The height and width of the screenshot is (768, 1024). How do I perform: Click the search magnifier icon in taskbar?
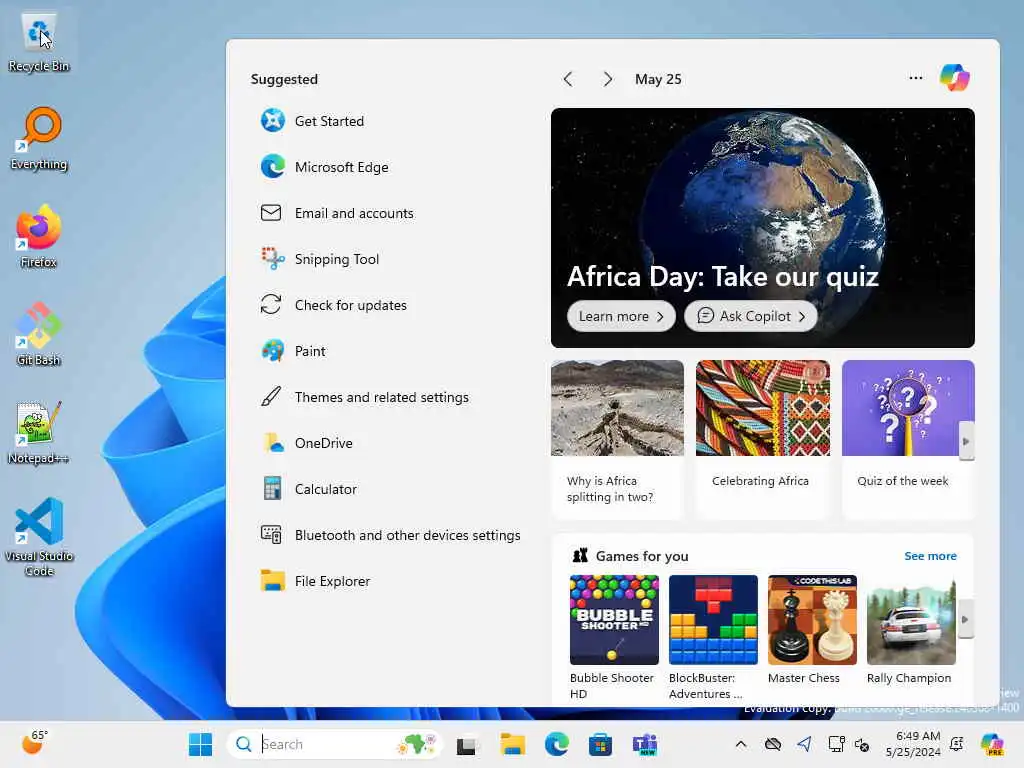[x=244, y=744]
